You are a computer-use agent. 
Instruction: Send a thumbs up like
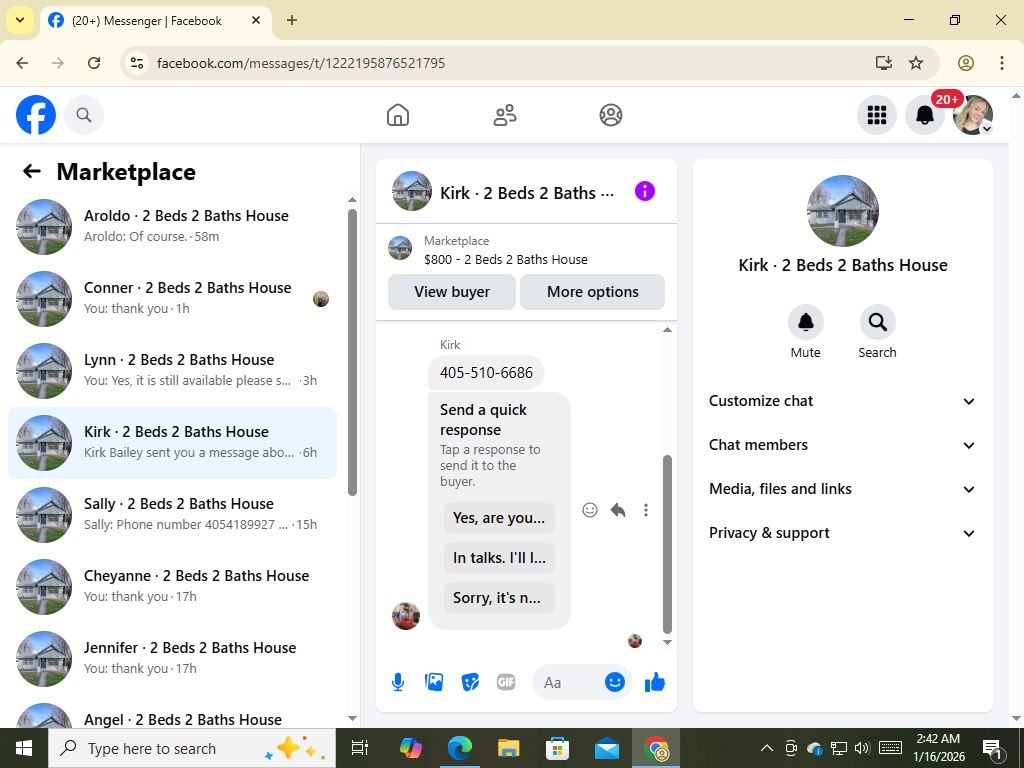(654, 682)
